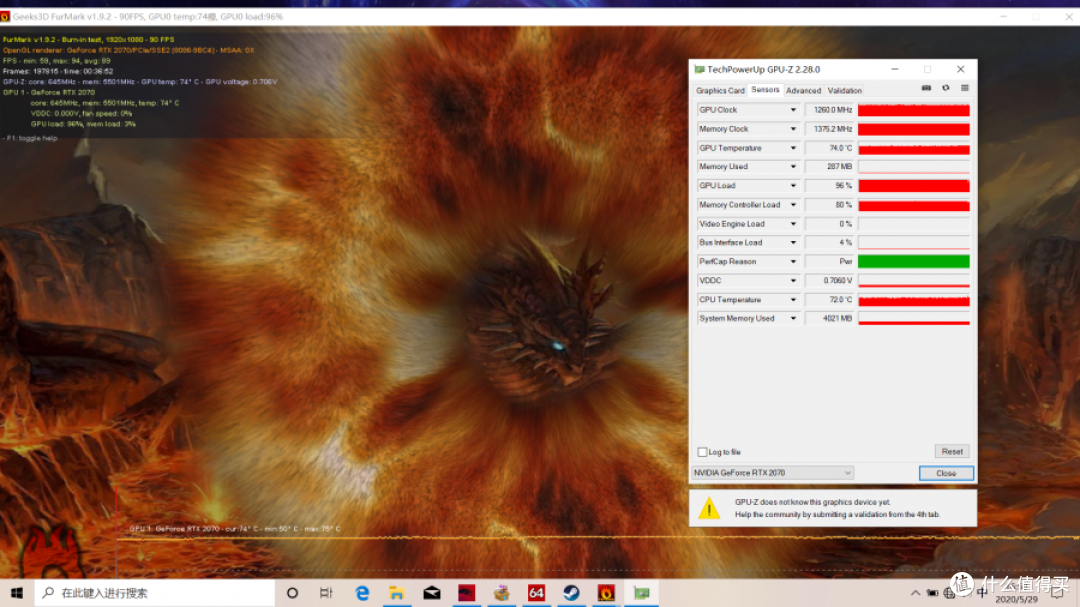The image size is (1080, 607).
Task: Open Memory Clock sensor dropdown
Action: [793, 129]
